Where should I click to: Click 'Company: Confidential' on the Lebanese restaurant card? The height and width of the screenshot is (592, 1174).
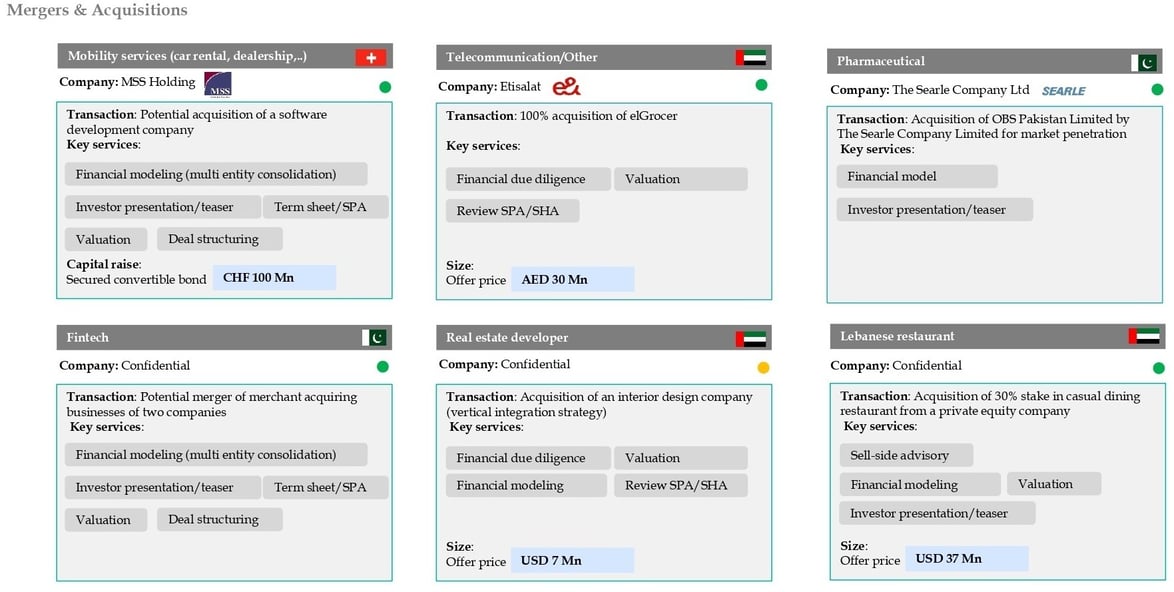(x=896, y=366)
